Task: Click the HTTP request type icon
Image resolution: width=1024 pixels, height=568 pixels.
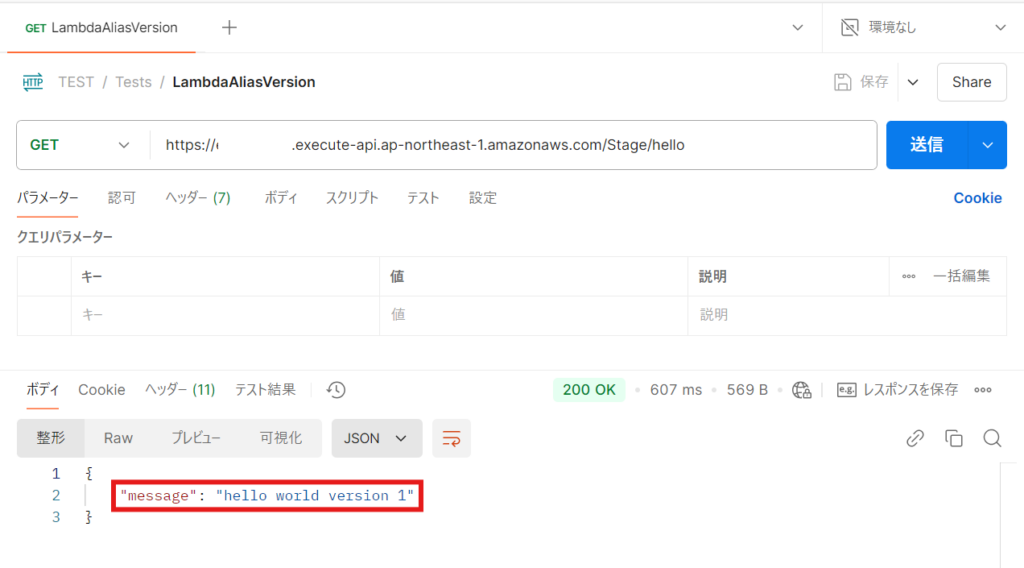Action: pos(33,82)
